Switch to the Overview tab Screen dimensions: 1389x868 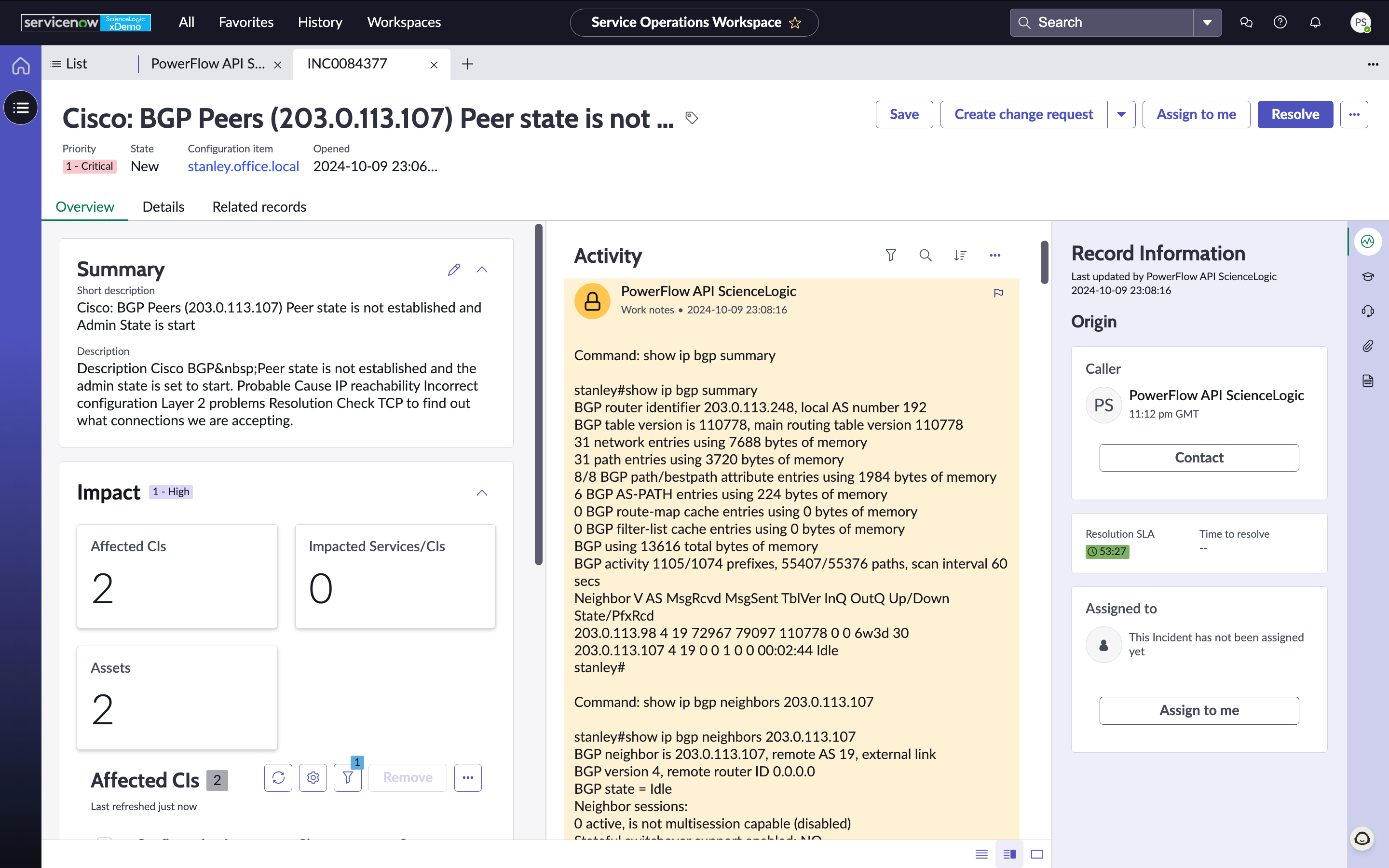click(x=85, y=207)
